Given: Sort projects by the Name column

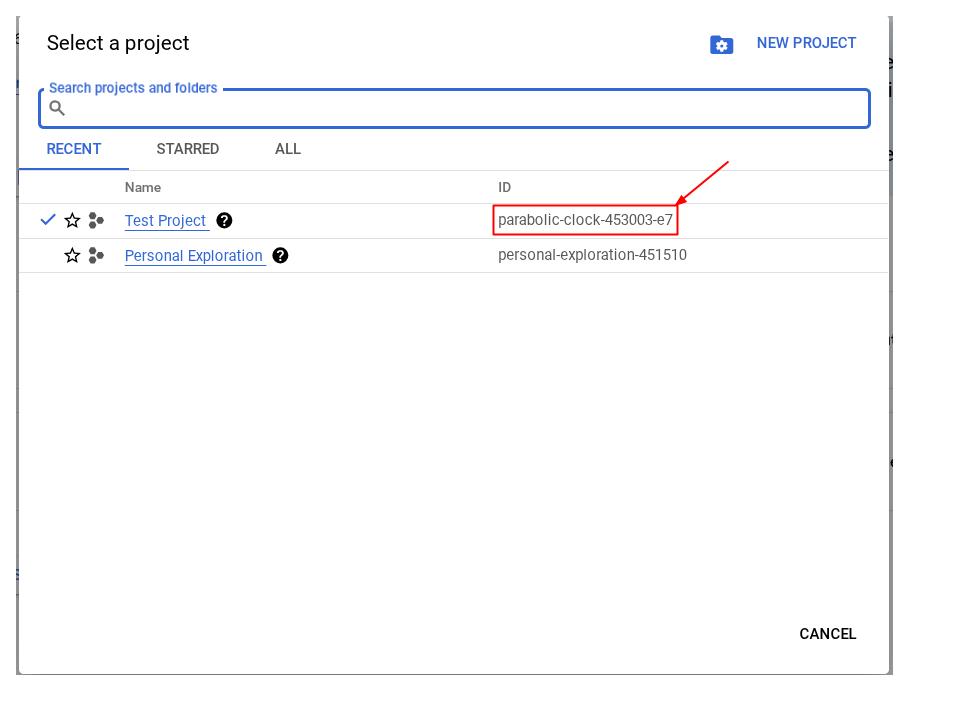Looking at the screenshot, I should pyautogui.click(x=142, y=187).
